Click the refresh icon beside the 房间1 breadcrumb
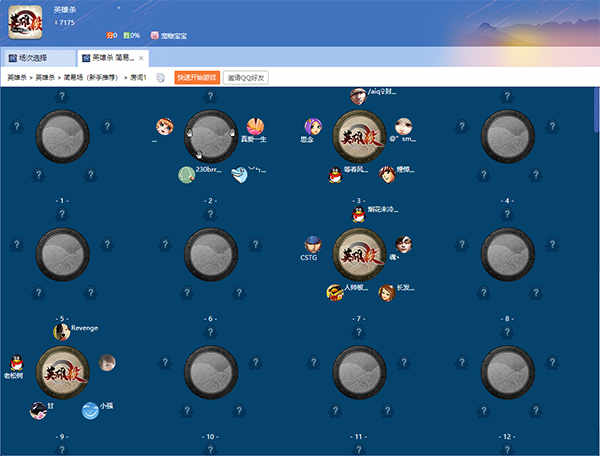 (161, 78)
